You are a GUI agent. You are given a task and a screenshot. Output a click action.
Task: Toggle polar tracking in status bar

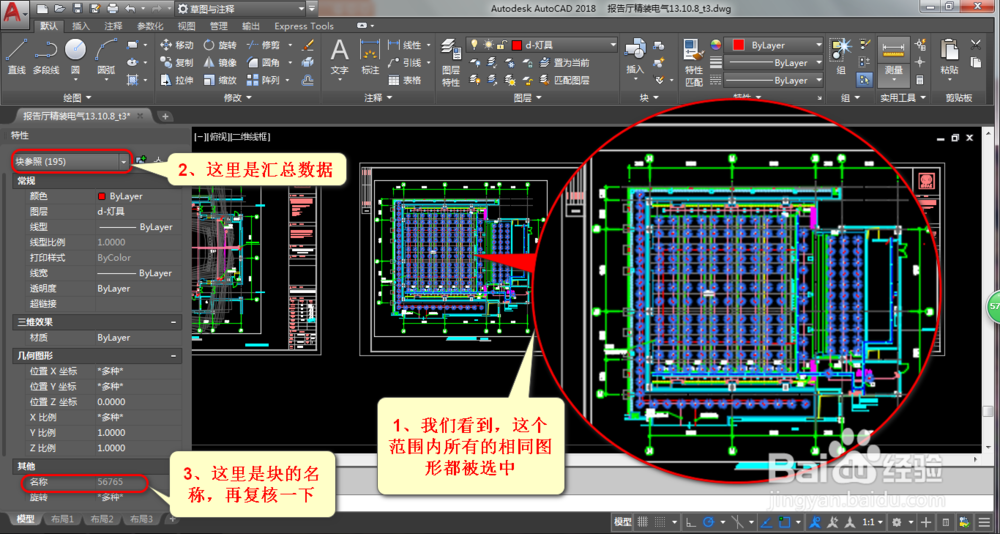point(708,521)
